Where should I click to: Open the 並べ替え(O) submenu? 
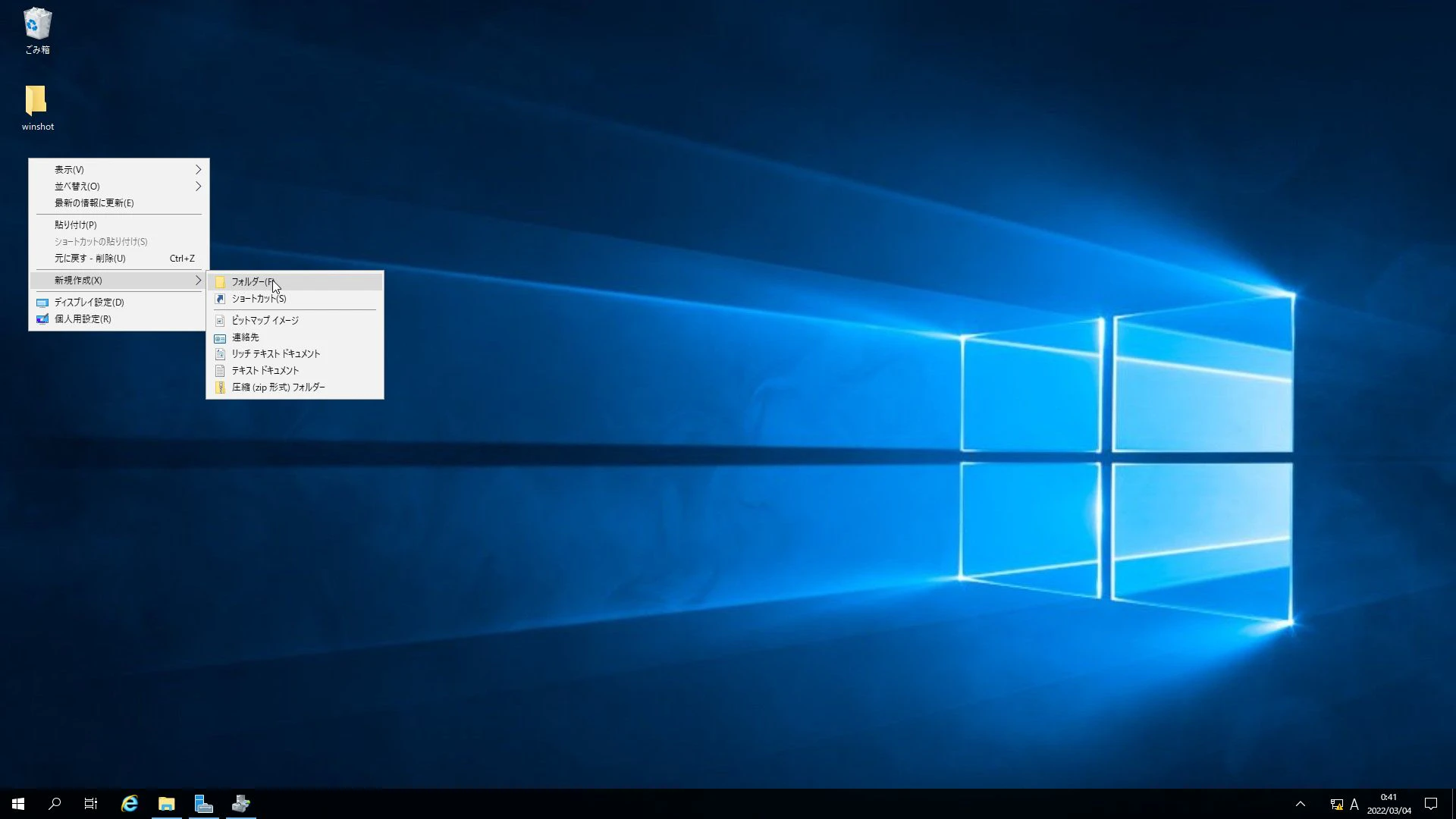click(x=119, y=187)
